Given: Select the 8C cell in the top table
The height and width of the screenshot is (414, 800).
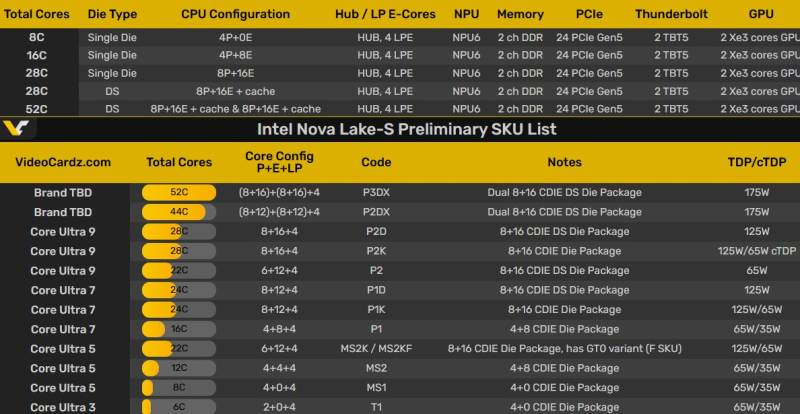Looking at the screenshot, I should tap(37, 37).
